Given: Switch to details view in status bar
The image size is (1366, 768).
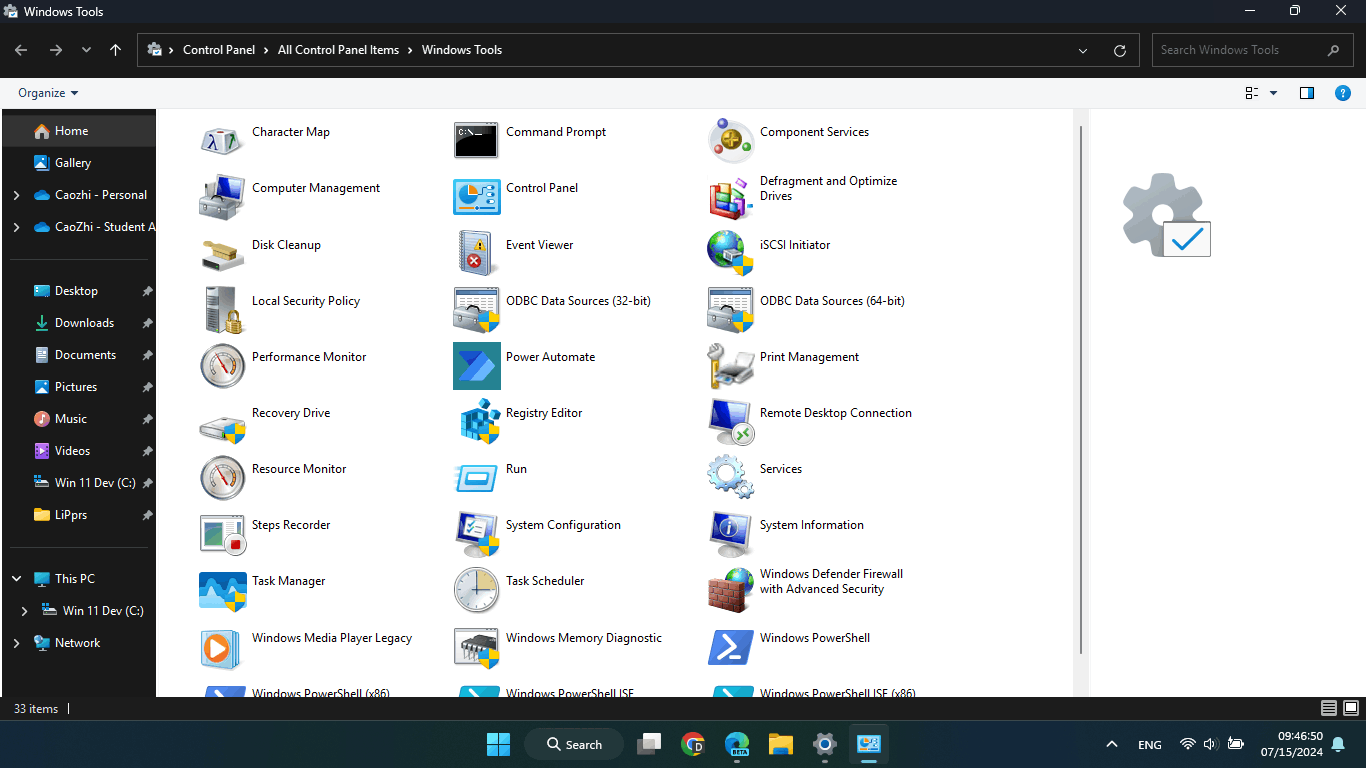Looking at the screenshot, I should click(1329, 708).
